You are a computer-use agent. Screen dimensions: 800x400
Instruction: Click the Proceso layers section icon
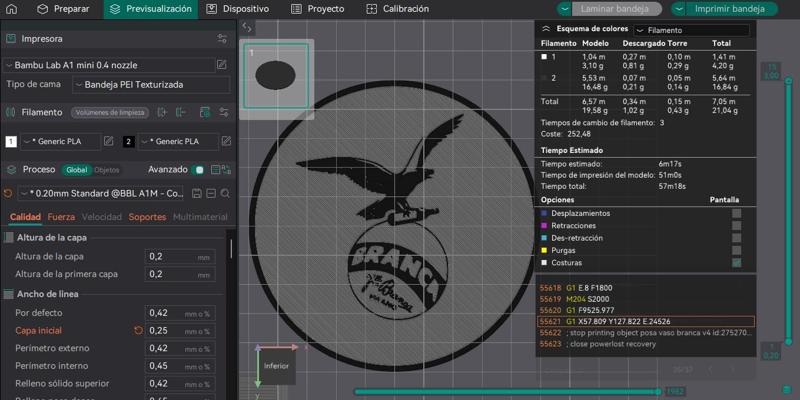11,170
